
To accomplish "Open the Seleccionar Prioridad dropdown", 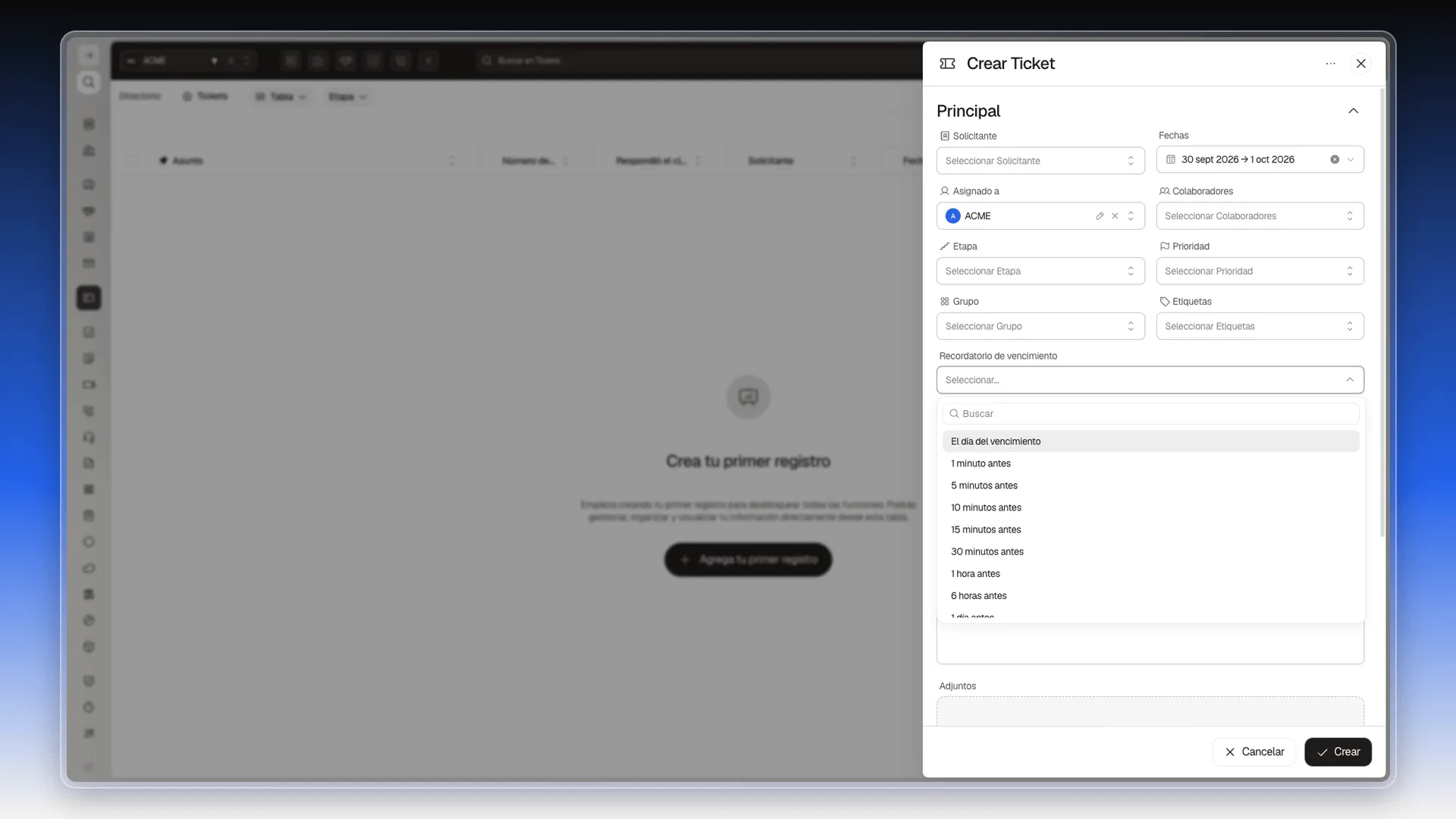I will [1260, 271].
